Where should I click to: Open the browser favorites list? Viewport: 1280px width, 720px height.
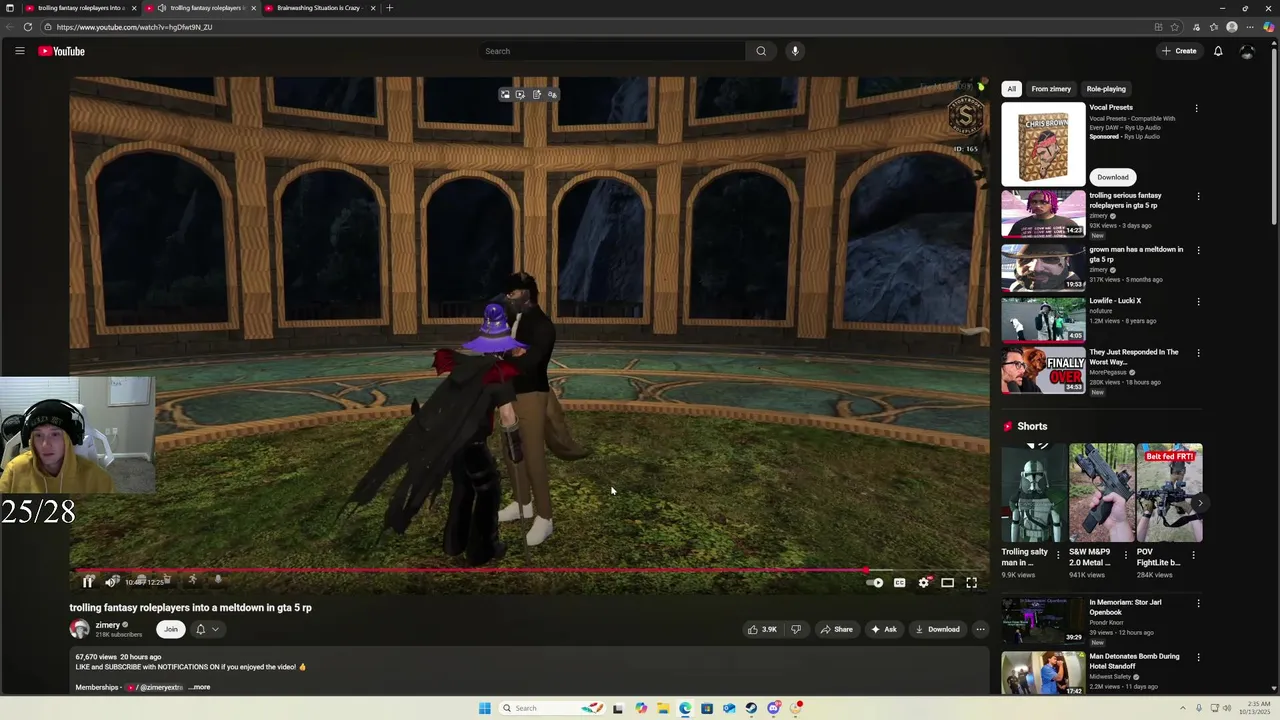(x=1214, y=27)
